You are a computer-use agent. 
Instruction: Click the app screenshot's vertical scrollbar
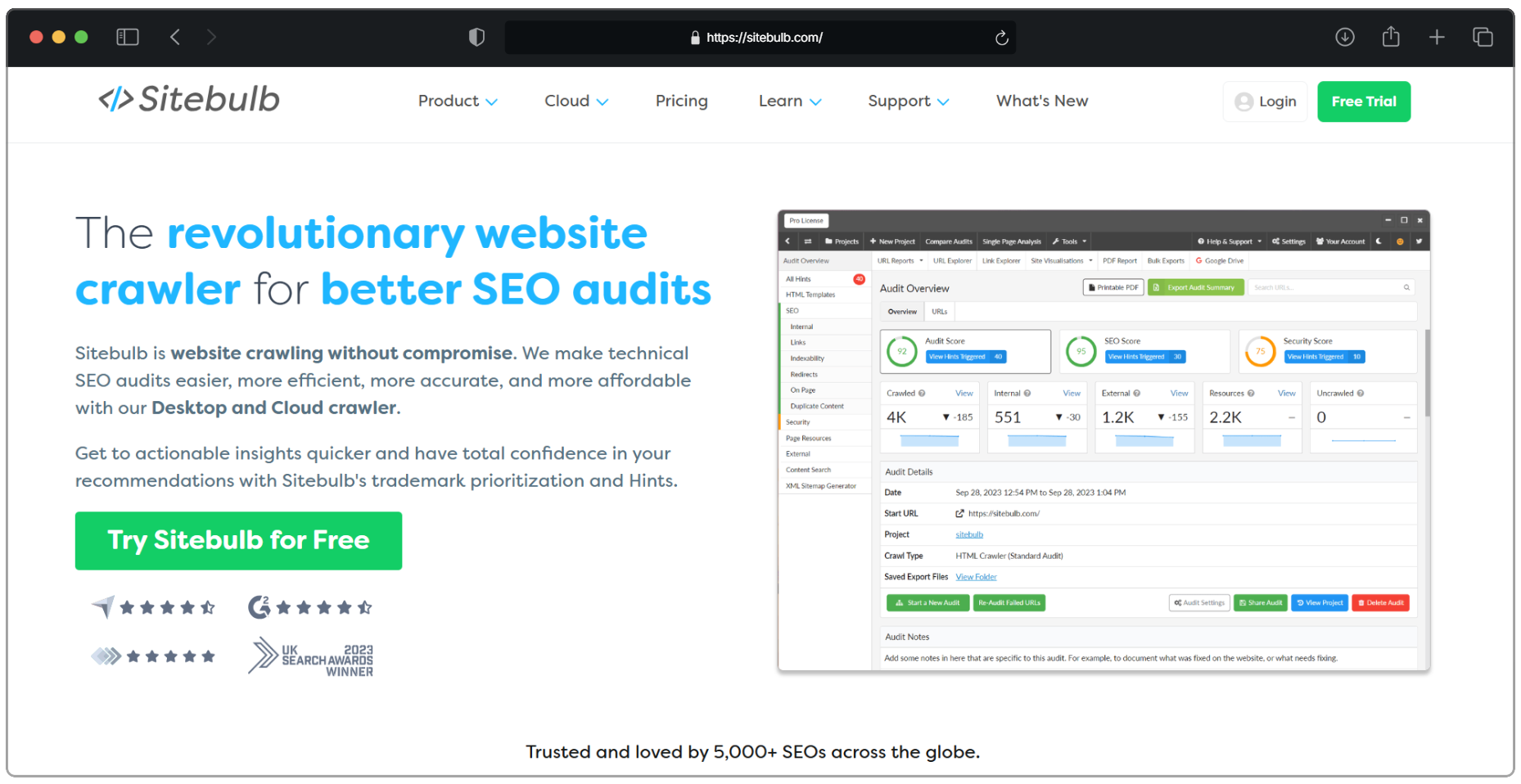tap(1427, 372)
